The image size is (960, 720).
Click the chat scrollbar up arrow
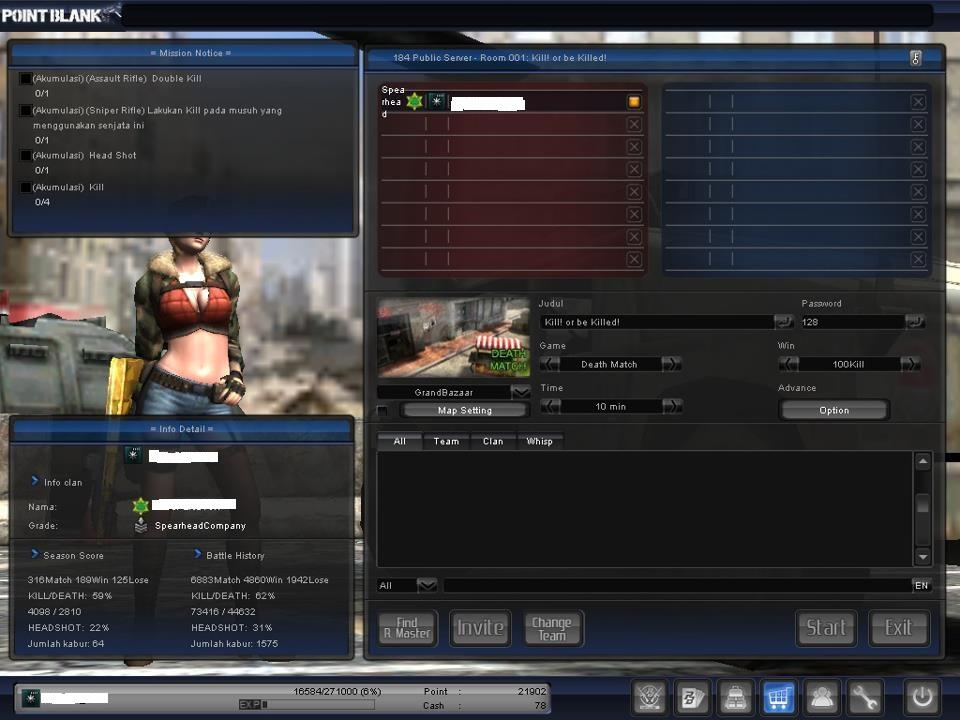[x=923, y=462]
